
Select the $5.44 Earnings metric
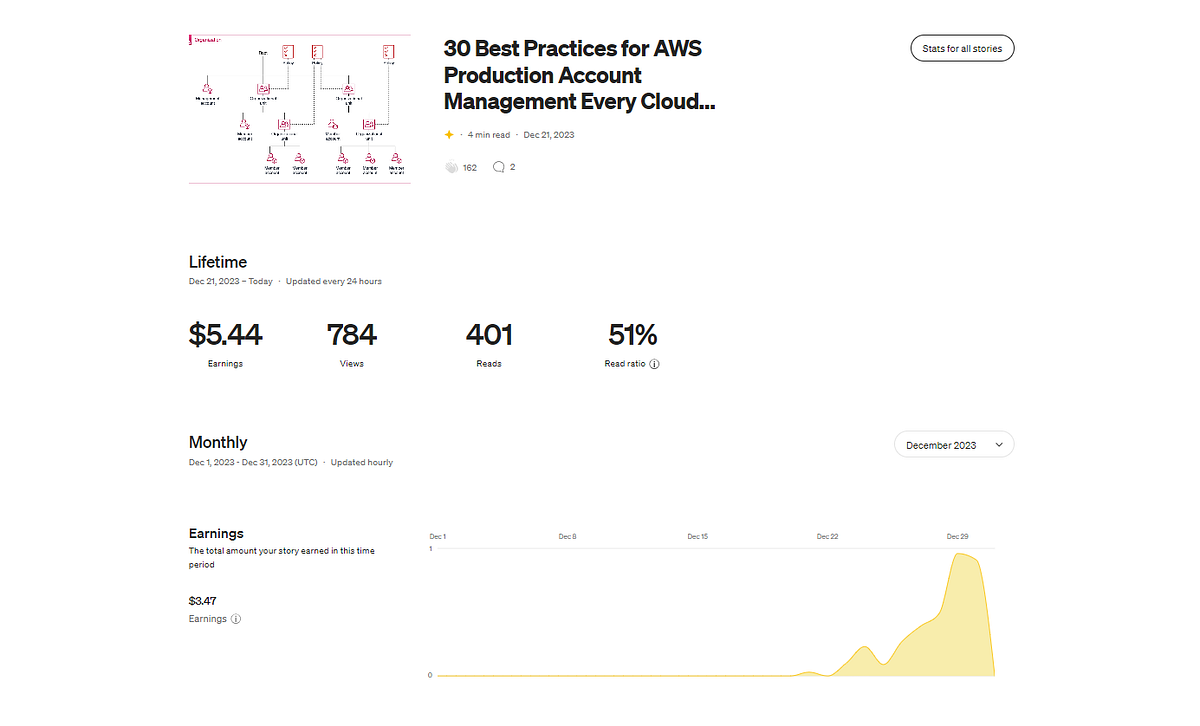click(x=225, y=344)
